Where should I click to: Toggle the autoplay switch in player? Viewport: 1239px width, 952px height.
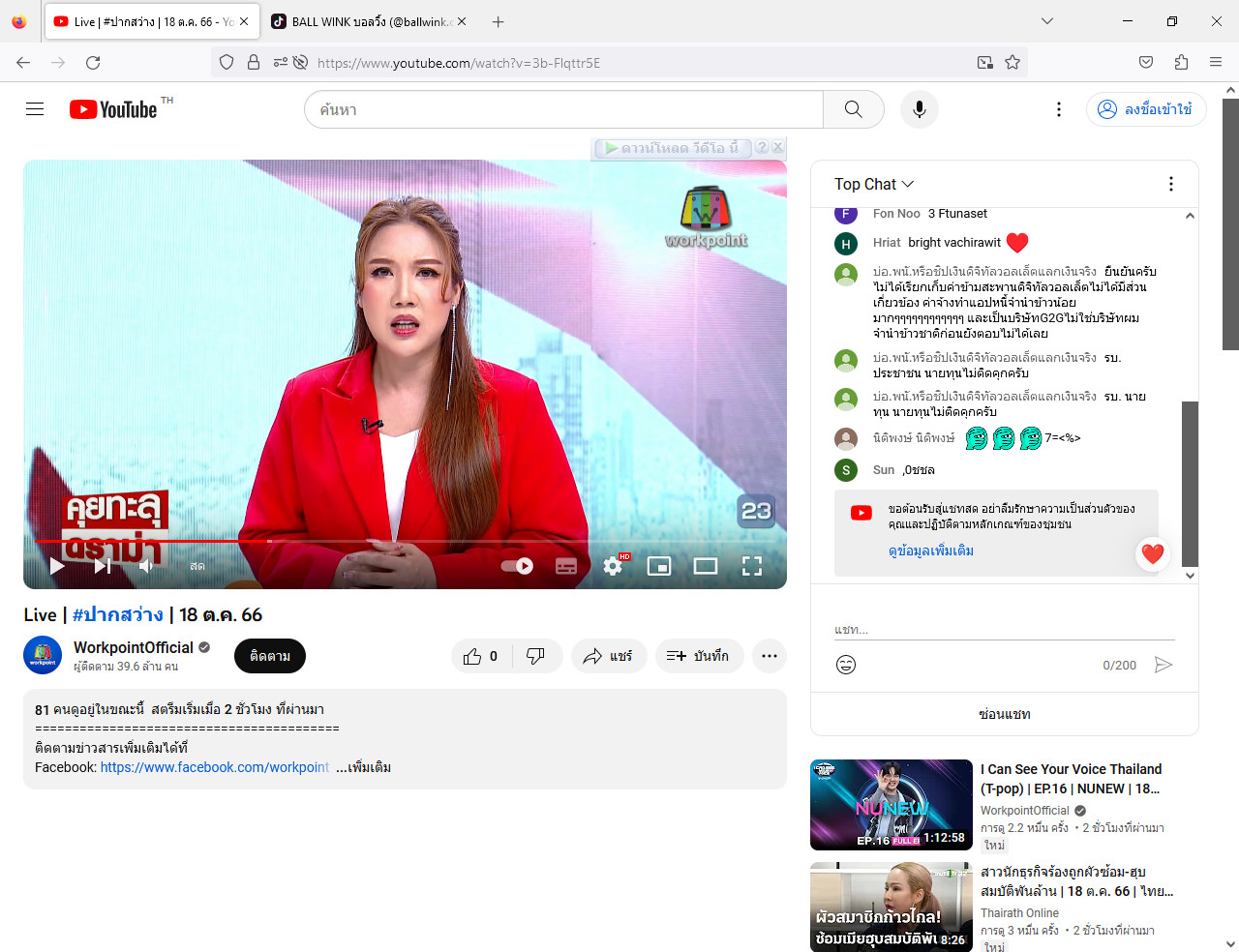(517, 566)
